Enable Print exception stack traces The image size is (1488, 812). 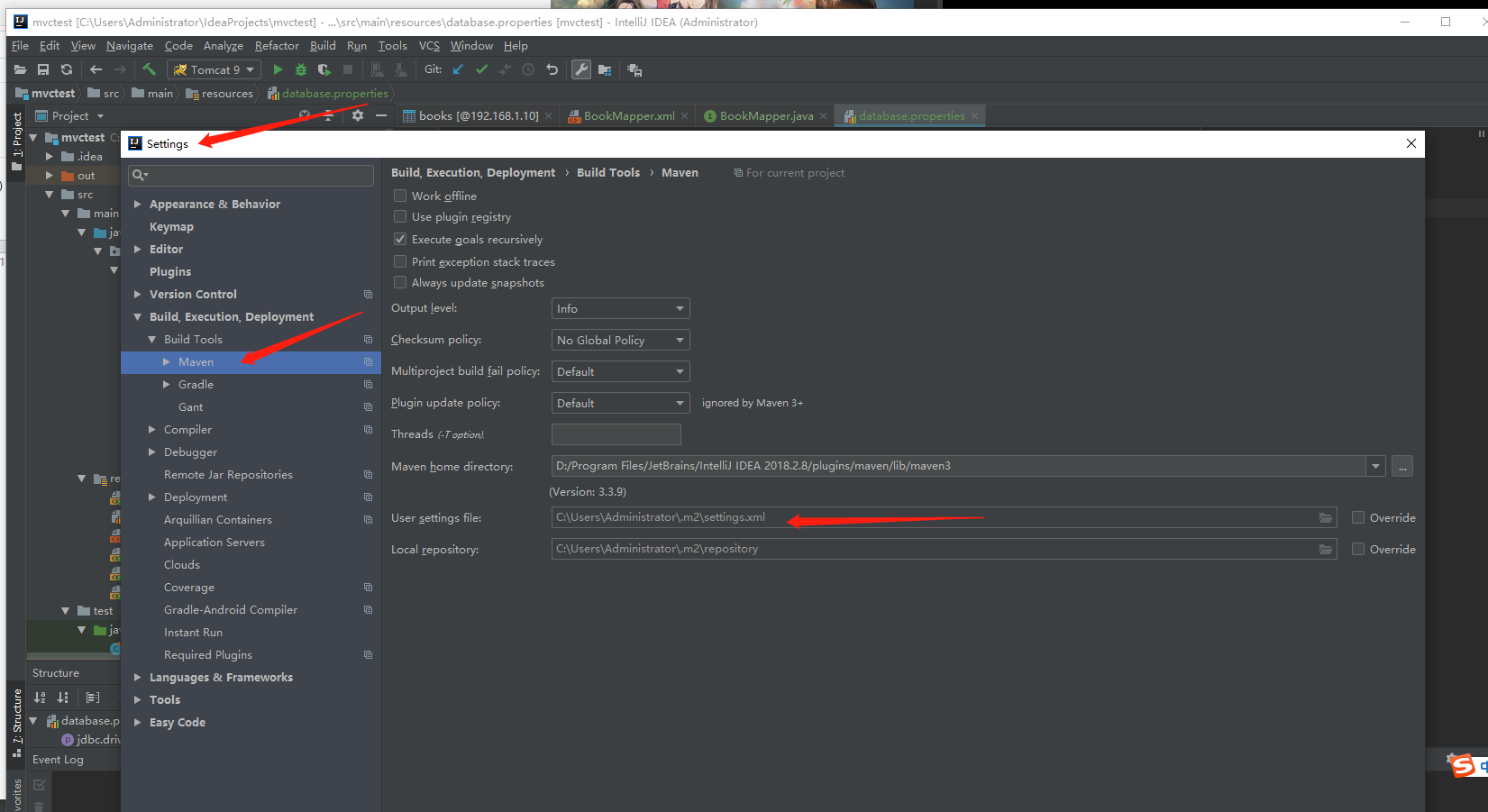tap(400, 261)
